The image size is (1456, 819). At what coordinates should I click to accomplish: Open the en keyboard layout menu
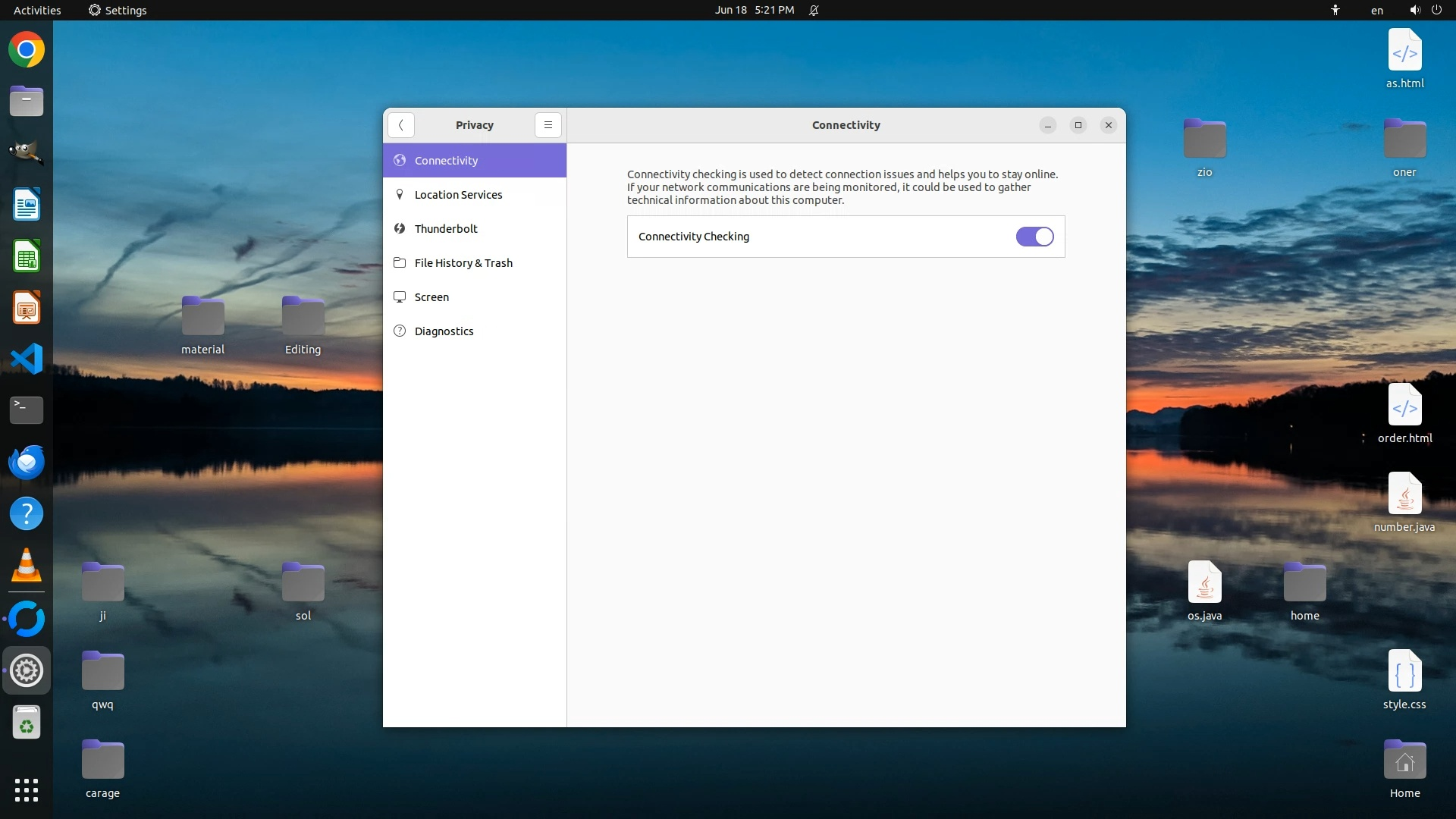click(1376, 10)
